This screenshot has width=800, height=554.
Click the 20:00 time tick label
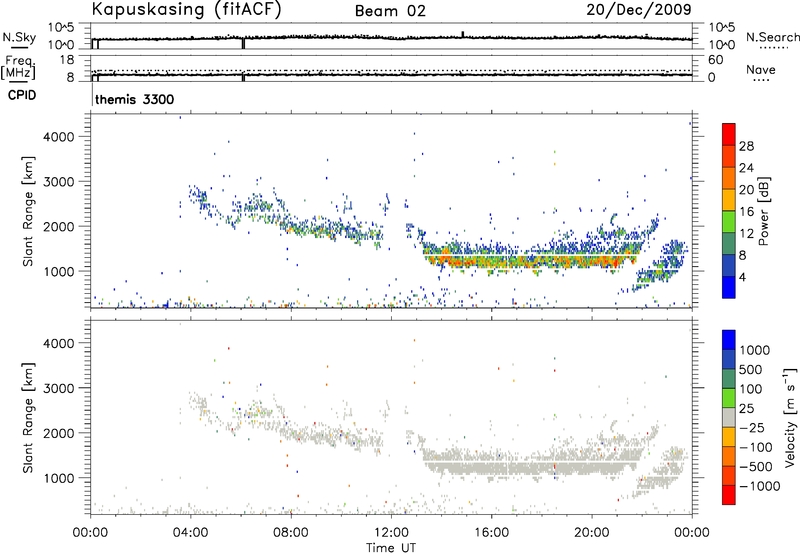[x=592, y=533]
